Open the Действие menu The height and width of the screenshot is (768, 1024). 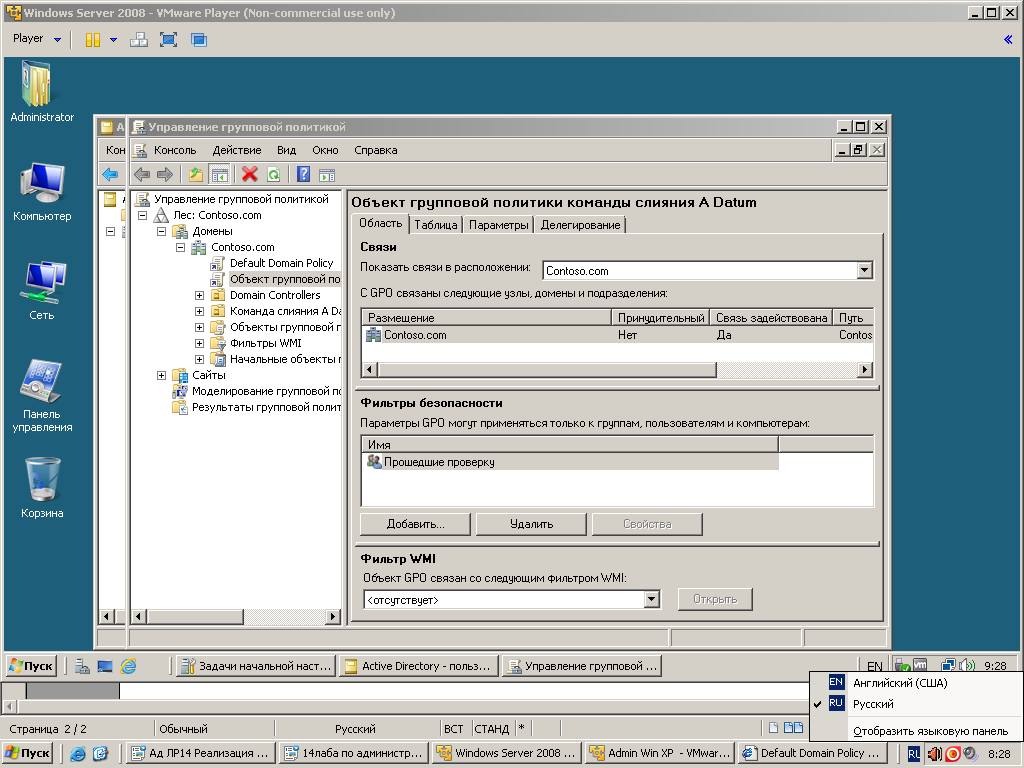point(237,150)
